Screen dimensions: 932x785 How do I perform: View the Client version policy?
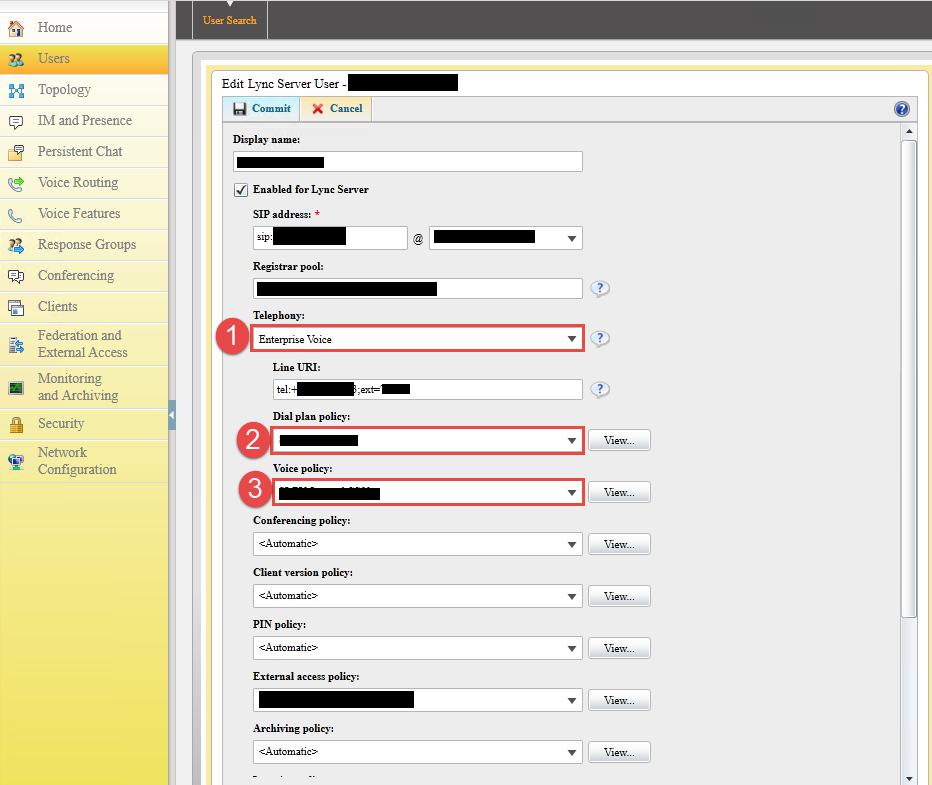619,597
